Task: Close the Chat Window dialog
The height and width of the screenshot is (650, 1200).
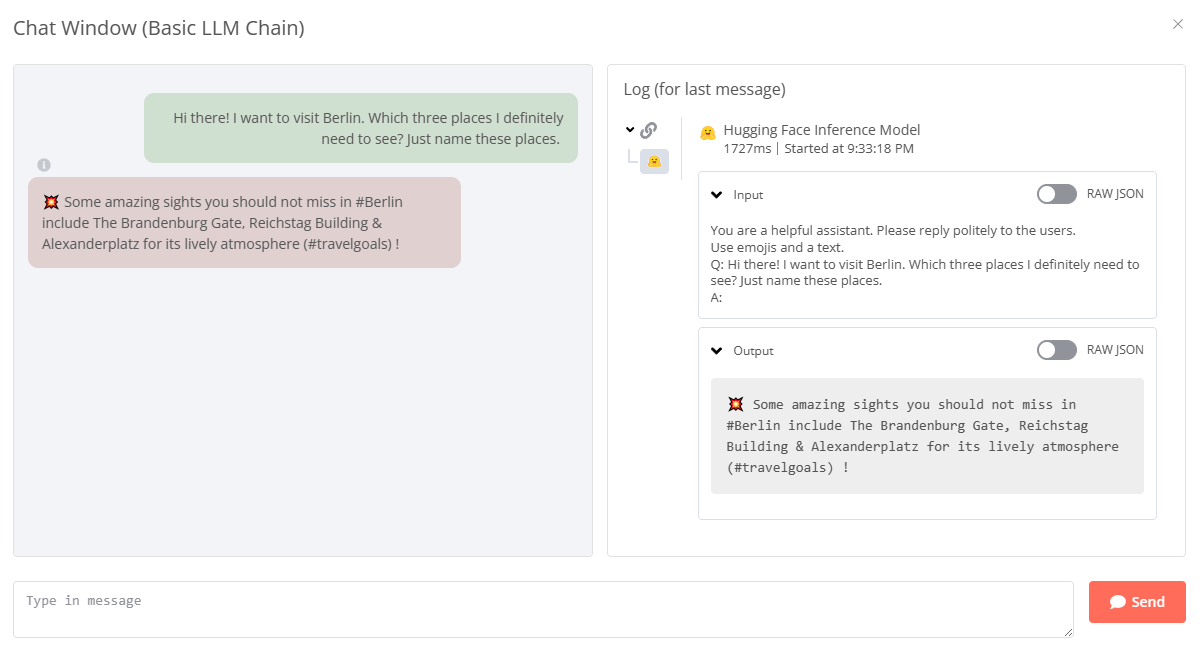Action: (1177, 24)
